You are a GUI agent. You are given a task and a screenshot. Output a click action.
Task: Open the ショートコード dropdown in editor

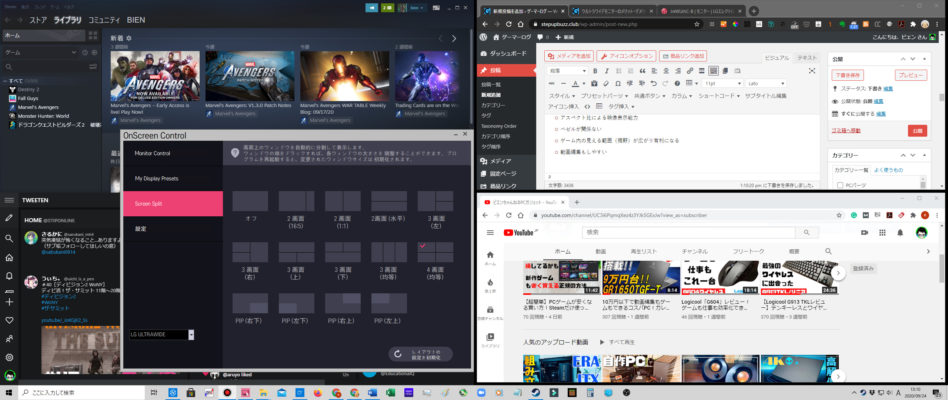pyautogui.click(x=718, y=96)
